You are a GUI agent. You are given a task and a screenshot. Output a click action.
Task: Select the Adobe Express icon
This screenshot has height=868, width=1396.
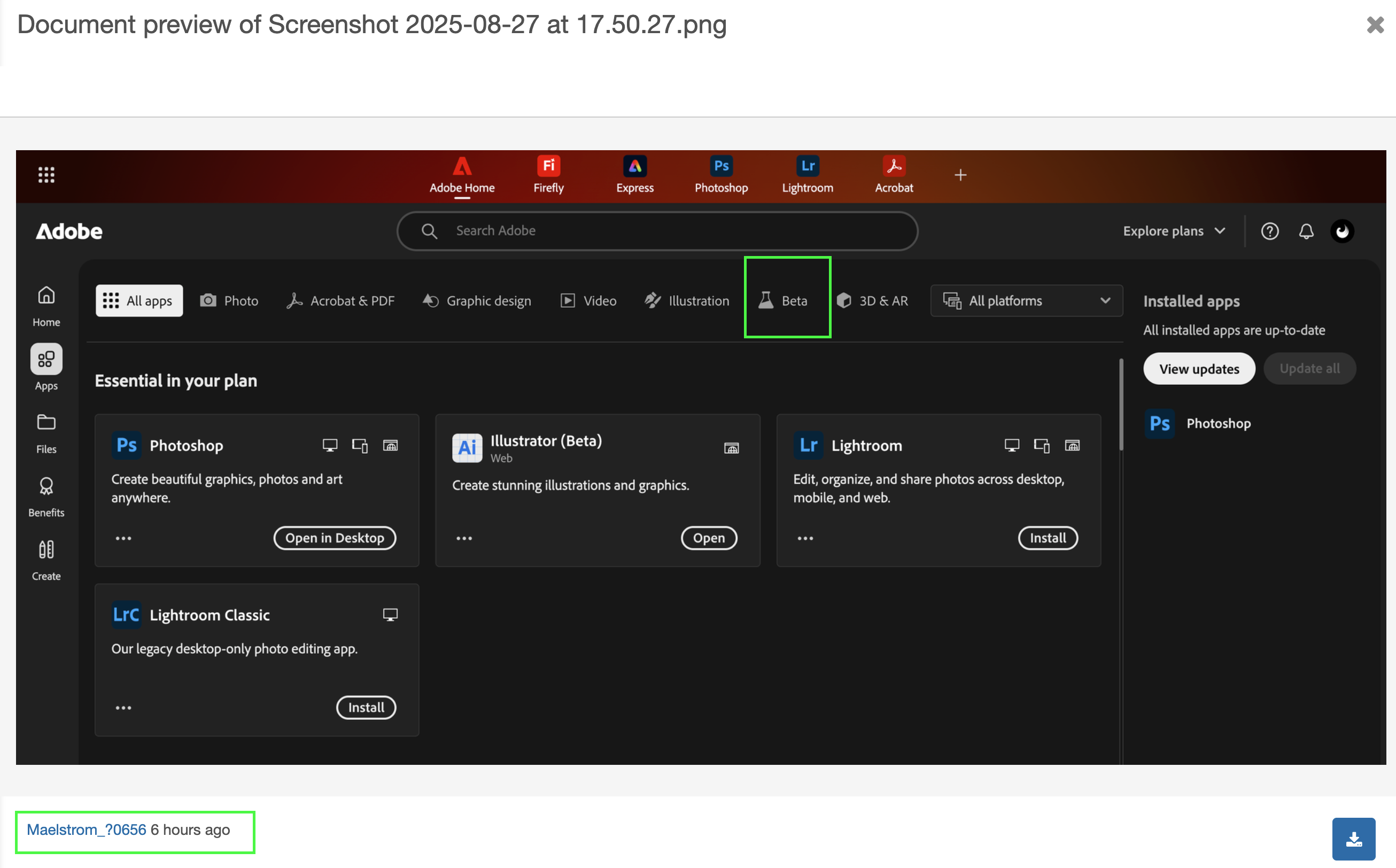tap(635, 174)
